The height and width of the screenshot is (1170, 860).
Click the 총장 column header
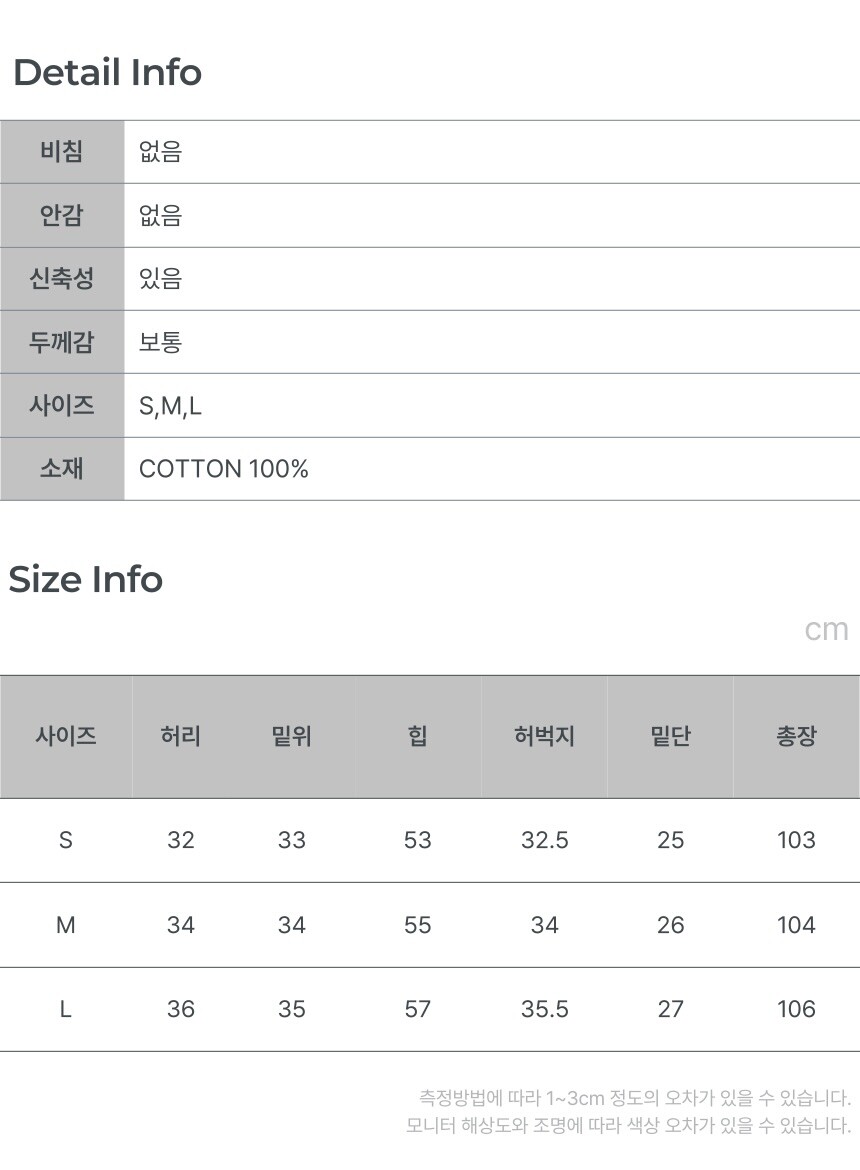click(x=796, y=737)
